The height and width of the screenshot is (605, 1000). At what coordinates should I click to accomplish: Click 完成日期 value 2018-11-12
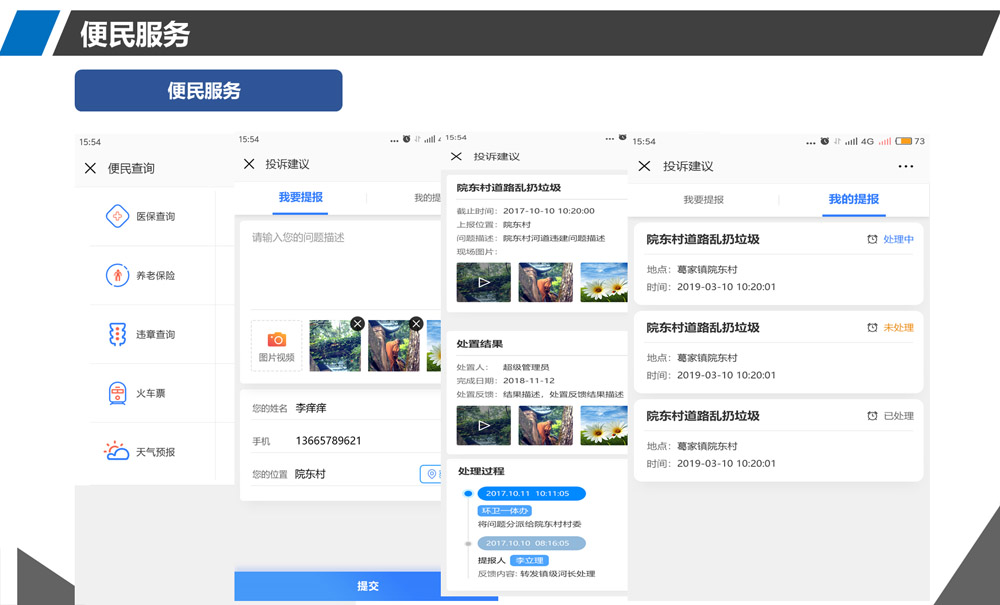pos(529,381)
